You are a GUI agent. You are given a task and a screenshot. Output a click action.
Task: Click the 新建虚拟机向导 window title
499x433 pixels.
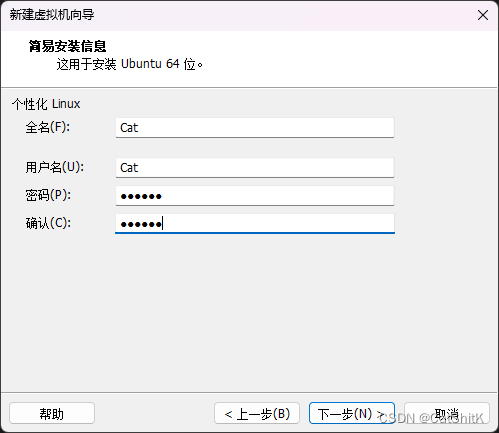52,15
